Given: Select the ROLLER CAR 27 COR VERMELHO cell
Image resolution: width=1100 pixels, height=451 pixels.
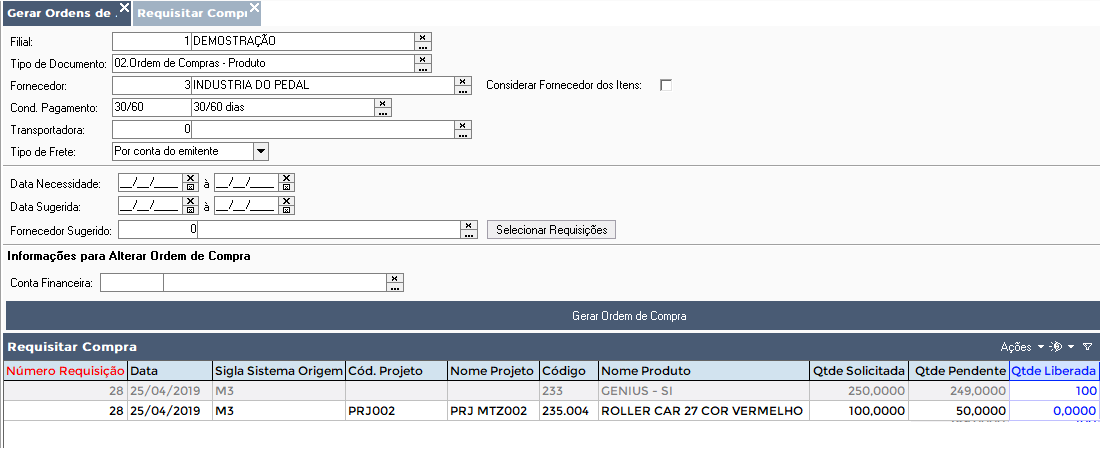Looking at the screenshot, I should [704, 411].
